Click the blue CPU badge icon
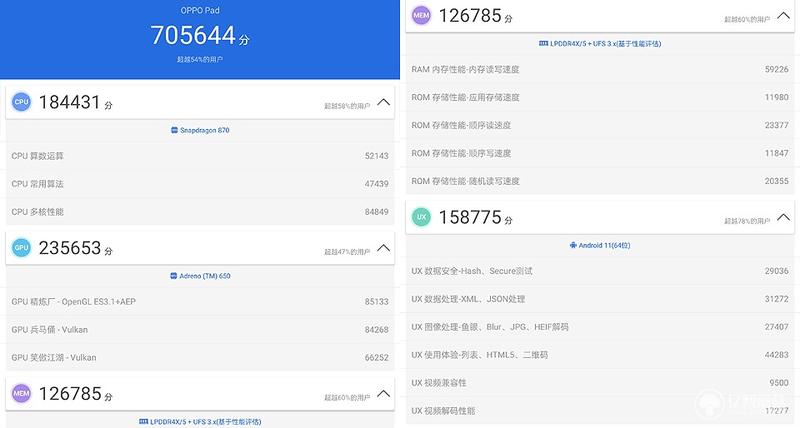 21,102
